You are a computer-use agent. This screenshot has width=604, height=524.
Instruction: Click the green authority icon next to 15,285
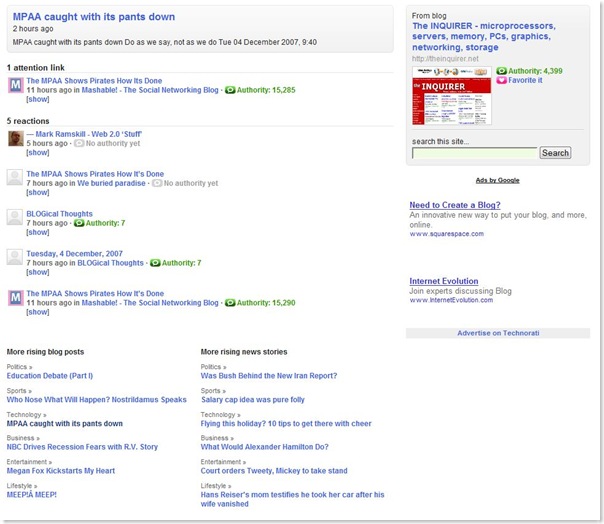click(x=230, y=90)
